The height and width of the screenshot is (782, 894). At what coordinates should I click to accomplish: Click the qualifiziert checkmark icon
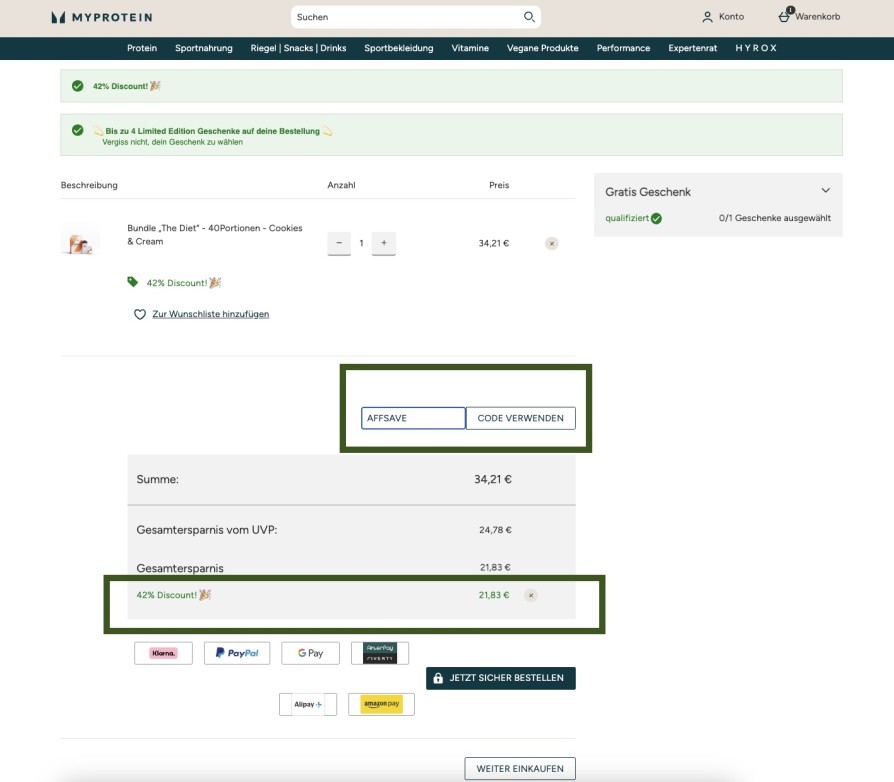656,218
